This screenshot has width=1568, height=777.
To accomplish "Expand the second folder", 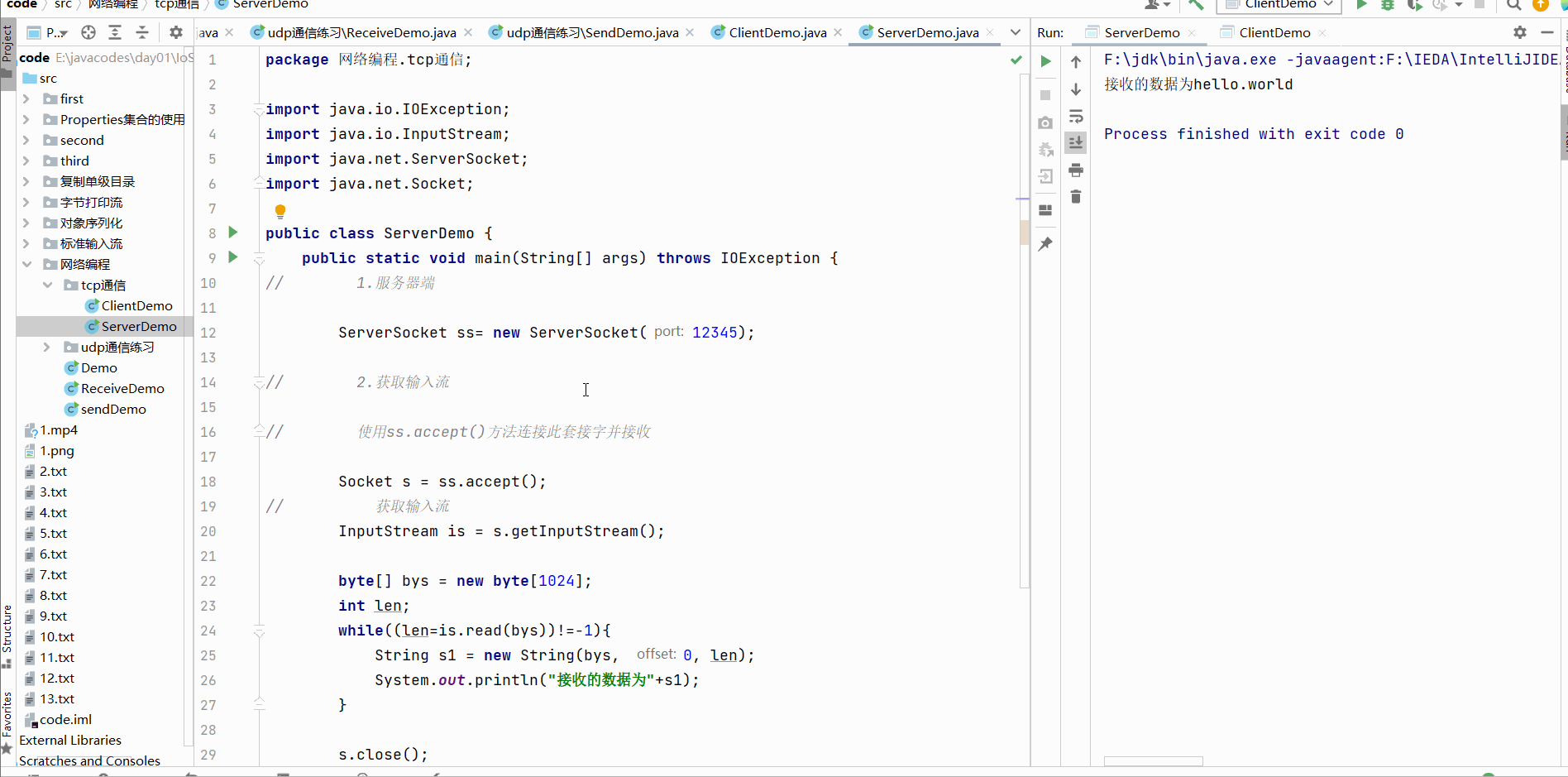I will pos(26,140).
